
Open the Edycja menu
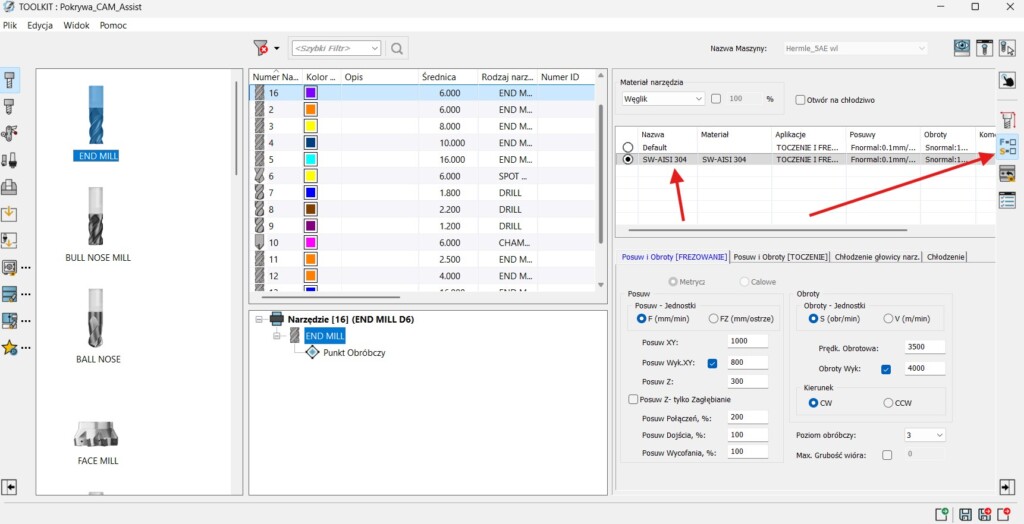pyautogui.click(x=40, y=25)
